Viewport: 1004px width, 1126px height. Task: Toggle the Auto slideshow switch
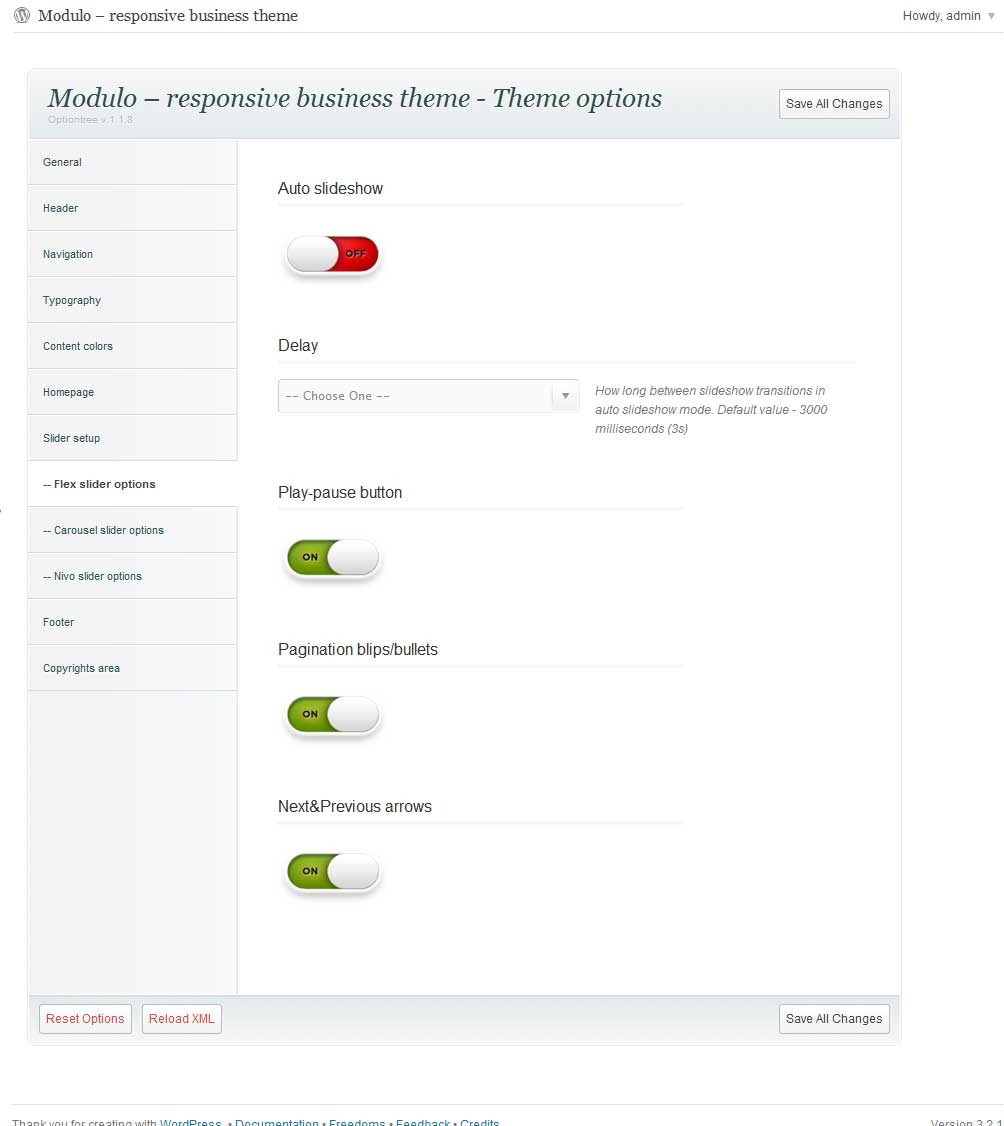[x=333, y=254]
